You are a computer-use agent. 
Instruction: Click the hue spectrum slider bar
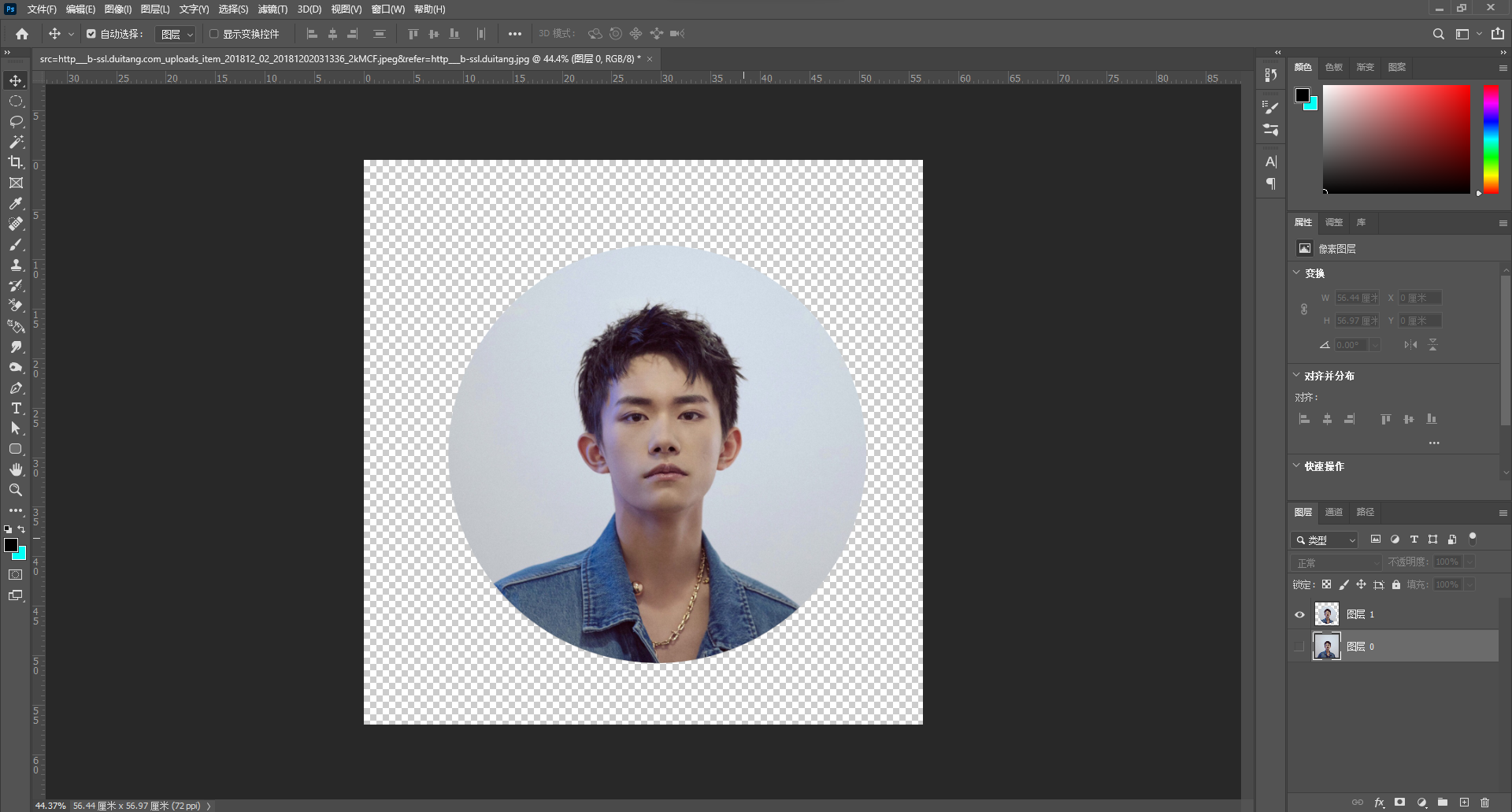[x=1492, y=139]
